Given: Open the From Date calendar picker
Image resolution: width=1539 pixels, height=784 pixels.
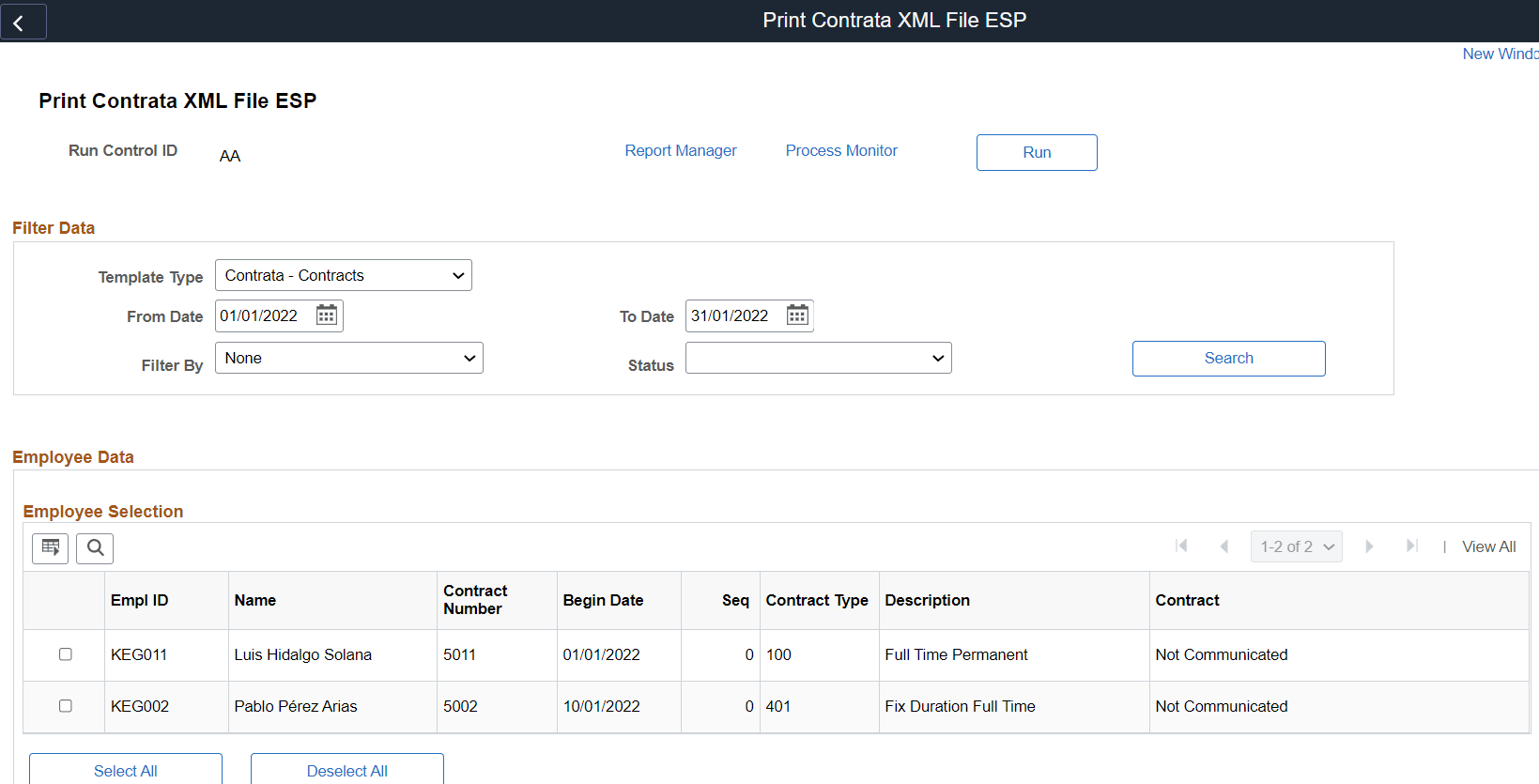Looking at the screenshot, I should 327,315.
